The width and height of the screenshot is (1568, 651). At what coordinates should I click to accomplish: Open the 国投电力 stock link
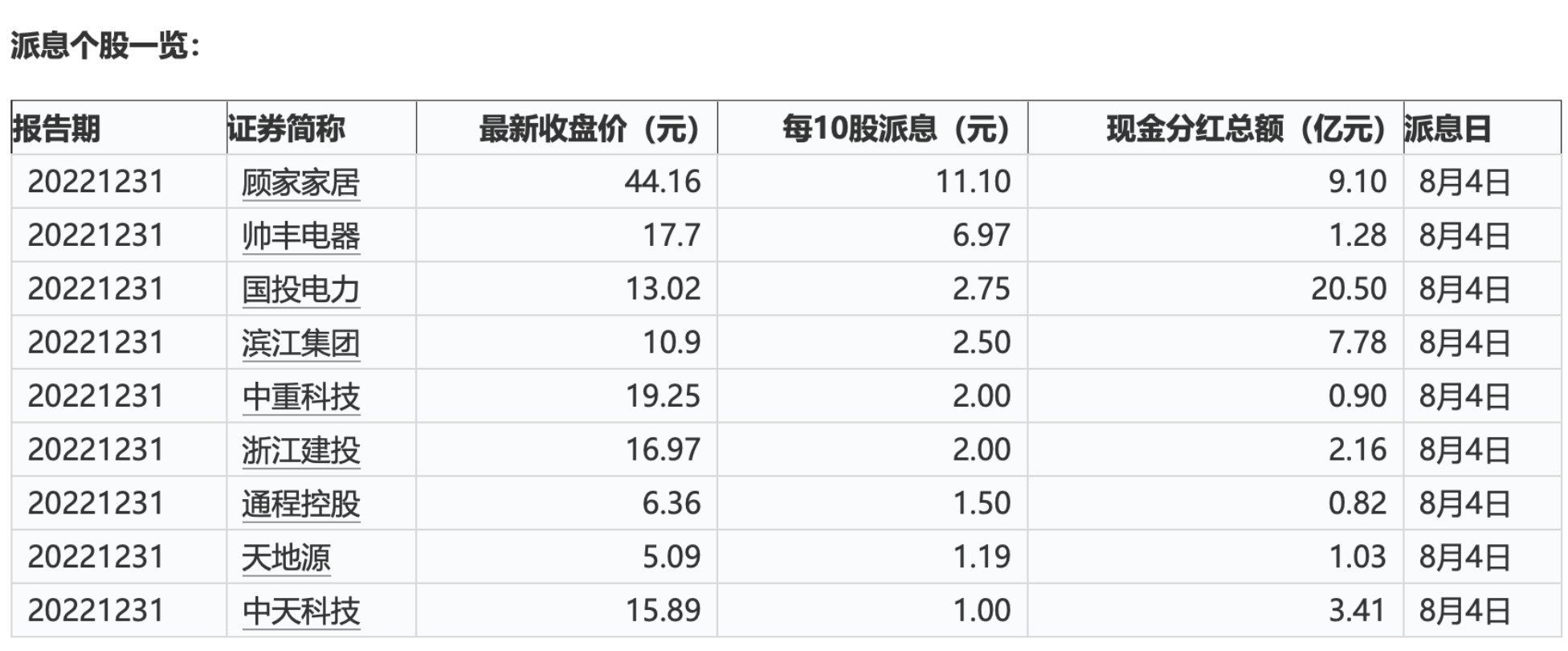coord(300,289)
